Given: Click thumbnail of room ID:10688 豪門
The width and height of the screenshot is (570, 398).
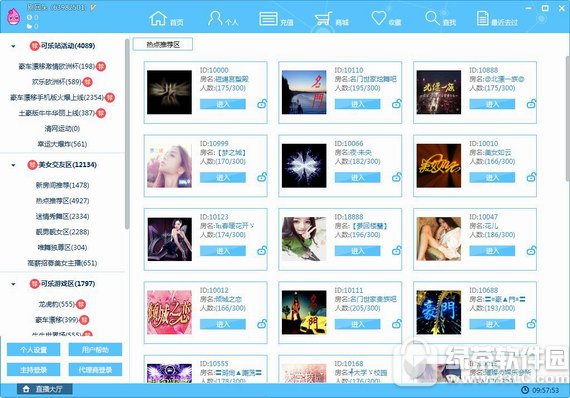Looking at the screenshot, I should pyautogui.click(x=439, y=312).
